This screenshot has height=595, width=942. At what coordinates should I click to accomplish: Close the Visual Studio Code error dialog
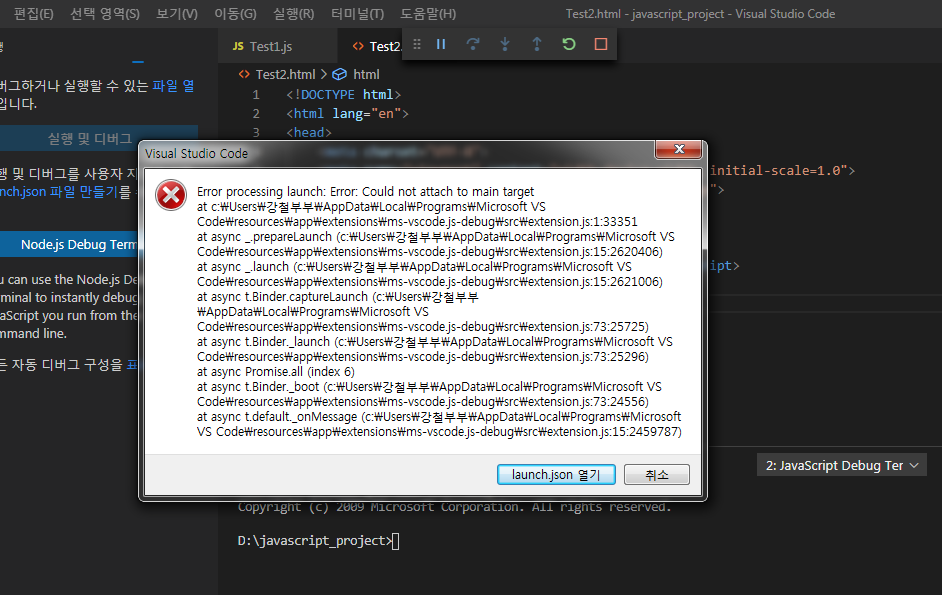point(679,148)
